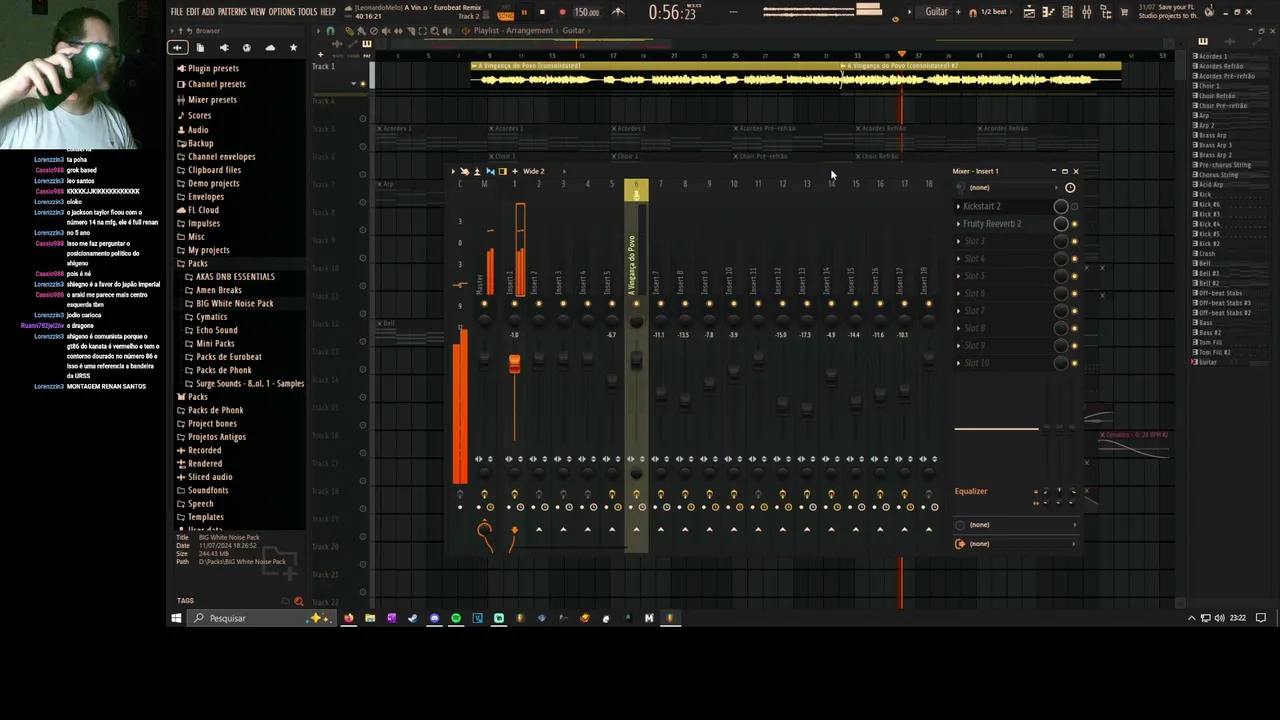Toggle the main snap magnet icon
1280x720 pixels.
[x=973, y=12]
